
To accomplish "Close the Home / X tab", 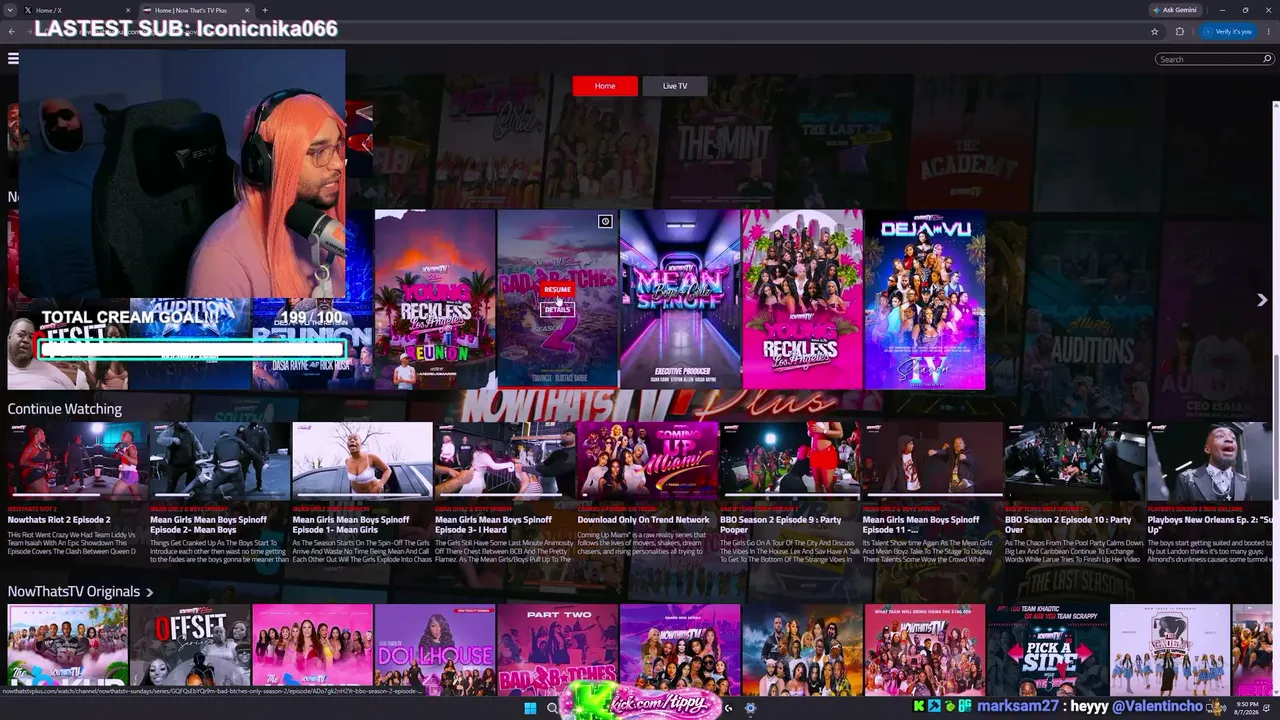I will pyautogui.click(x=127, y=10).
